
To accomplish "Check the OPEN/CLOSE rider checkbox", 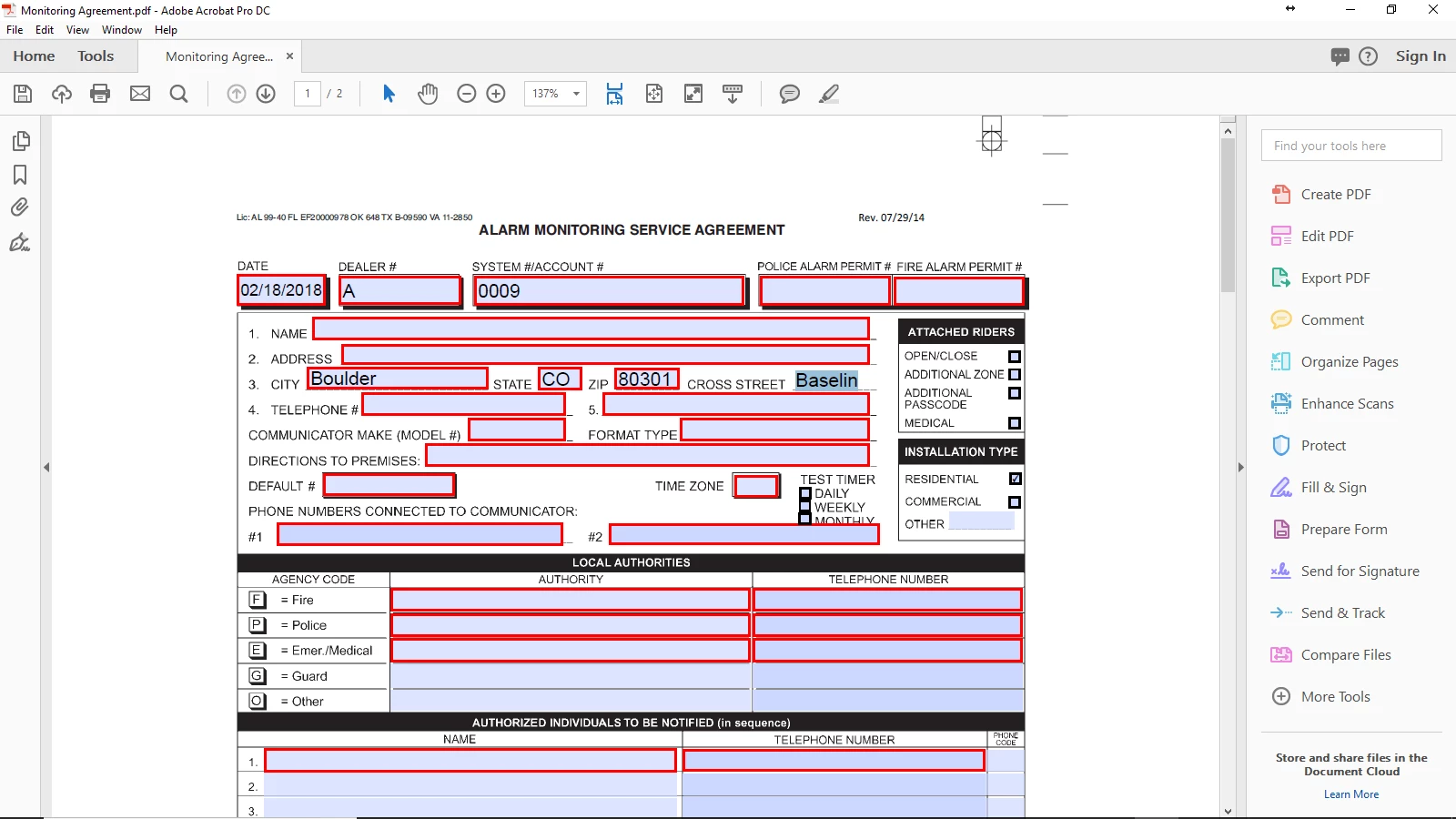I will 1015,357.
